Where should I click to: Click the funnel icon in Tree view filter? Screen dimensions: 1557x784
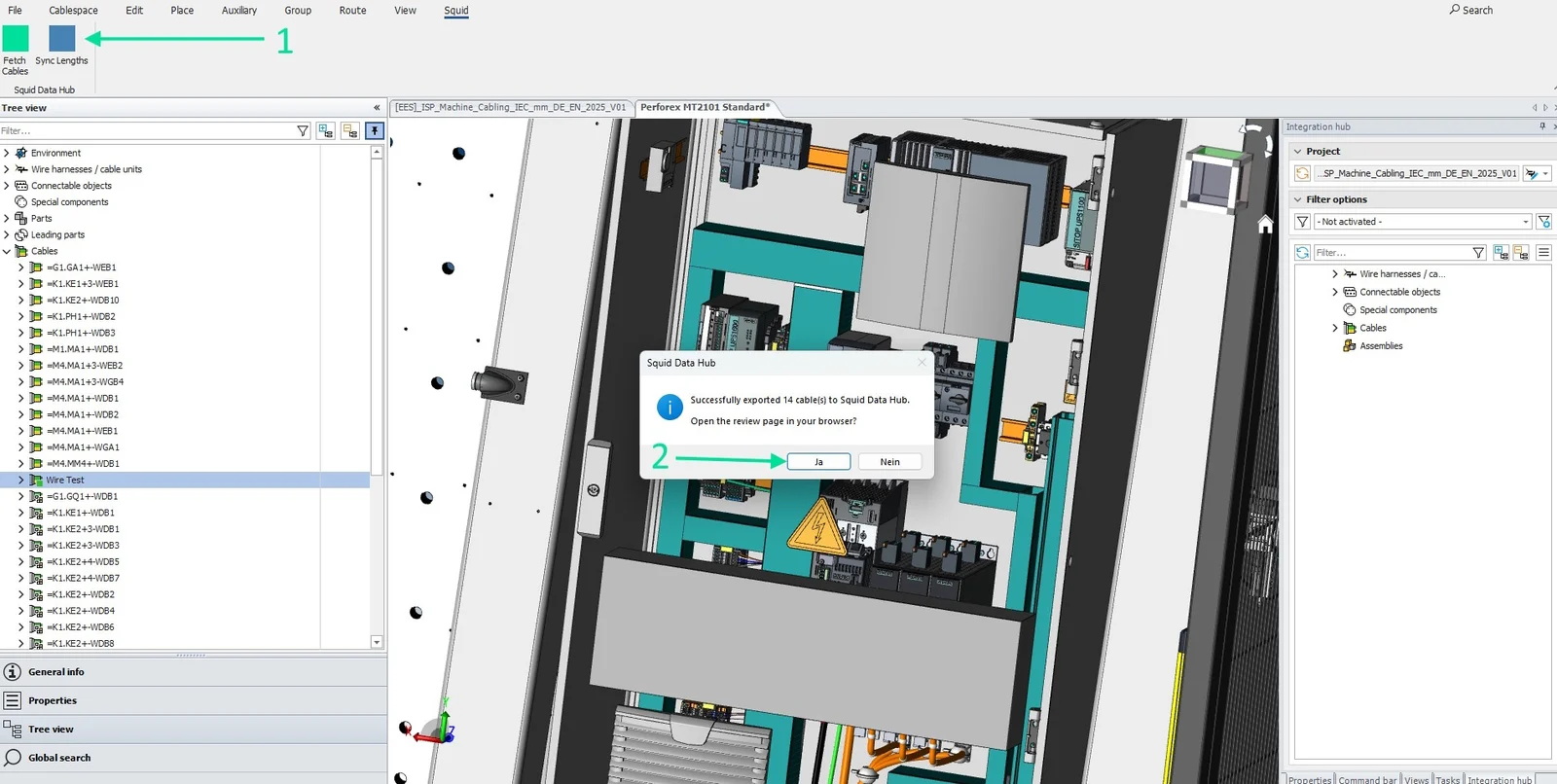pos(303,130)
